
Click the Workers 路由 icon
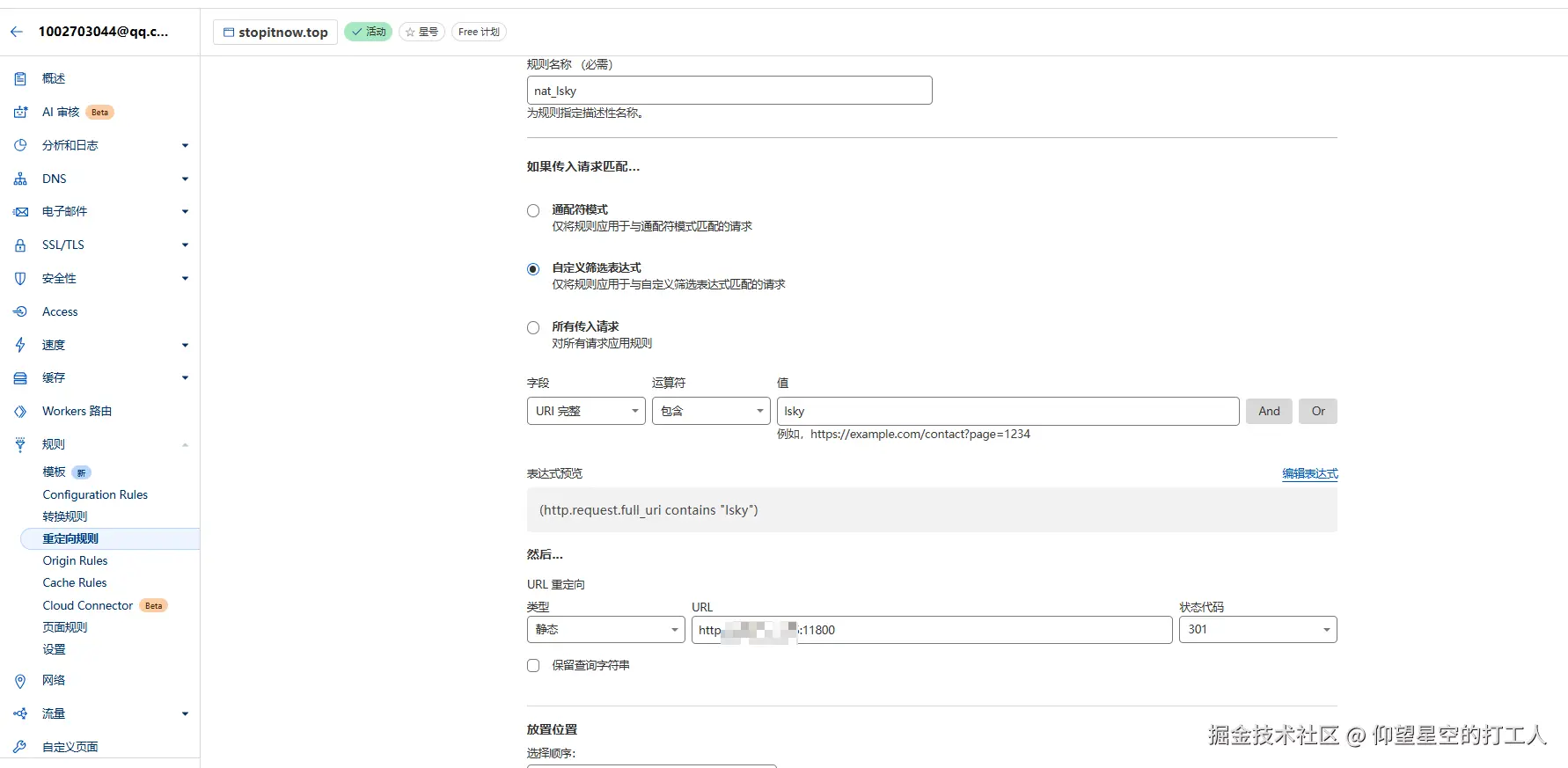coord(20,411)
